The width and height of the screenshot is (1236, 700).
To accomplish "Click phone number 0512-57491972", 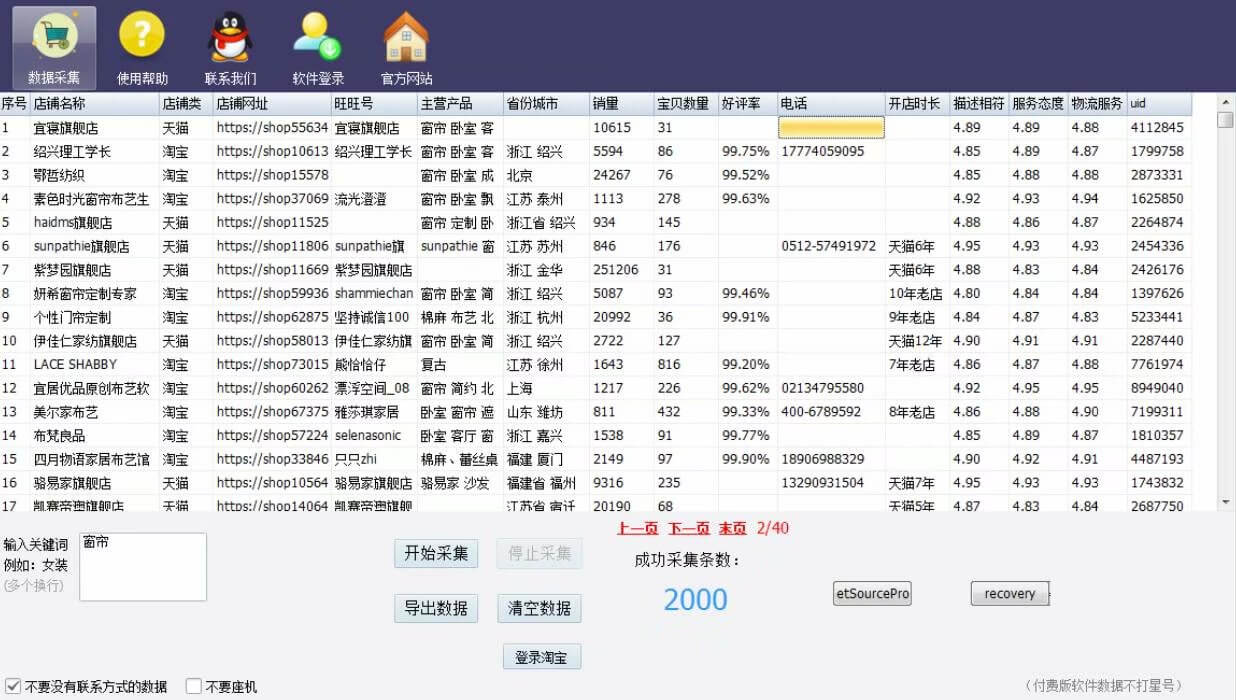I will (828, 246).
